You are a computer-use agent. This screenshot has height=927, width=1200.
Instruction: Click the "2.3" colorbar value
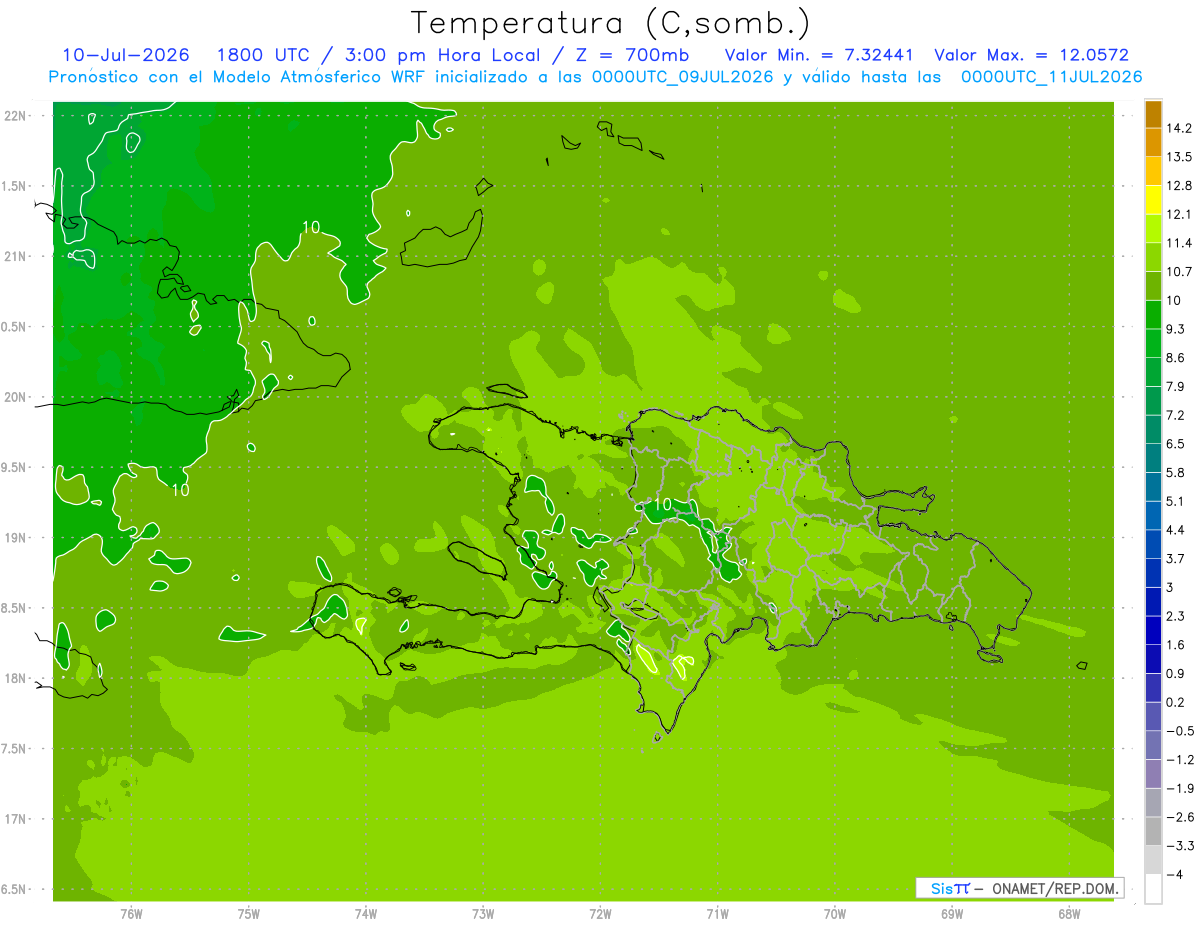pos(1176,616)
